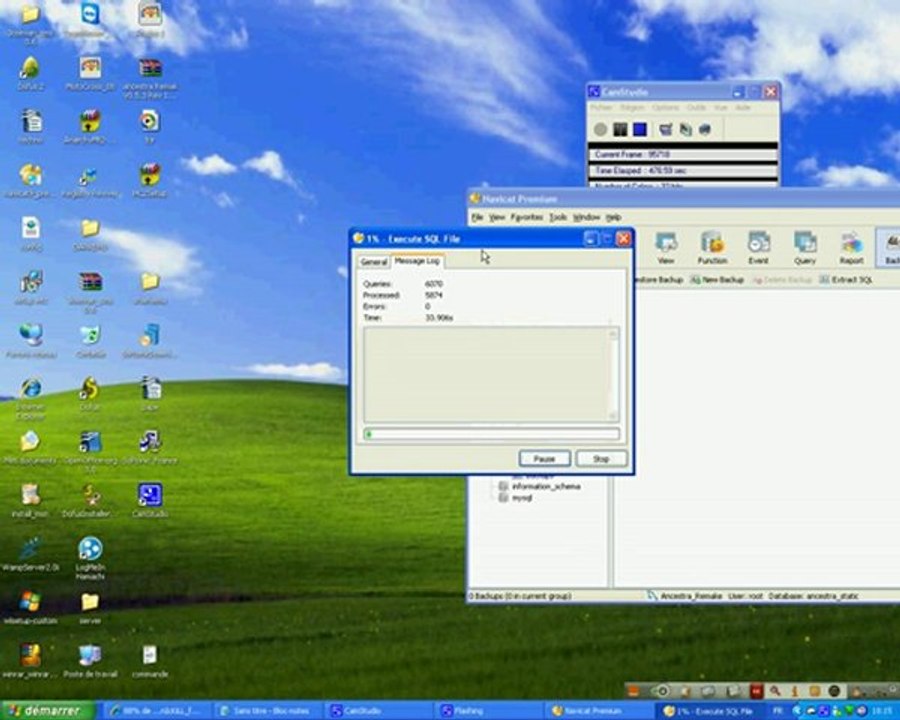Open CamStudio Options menu
900x720 pixels.
tap(665, 107)
